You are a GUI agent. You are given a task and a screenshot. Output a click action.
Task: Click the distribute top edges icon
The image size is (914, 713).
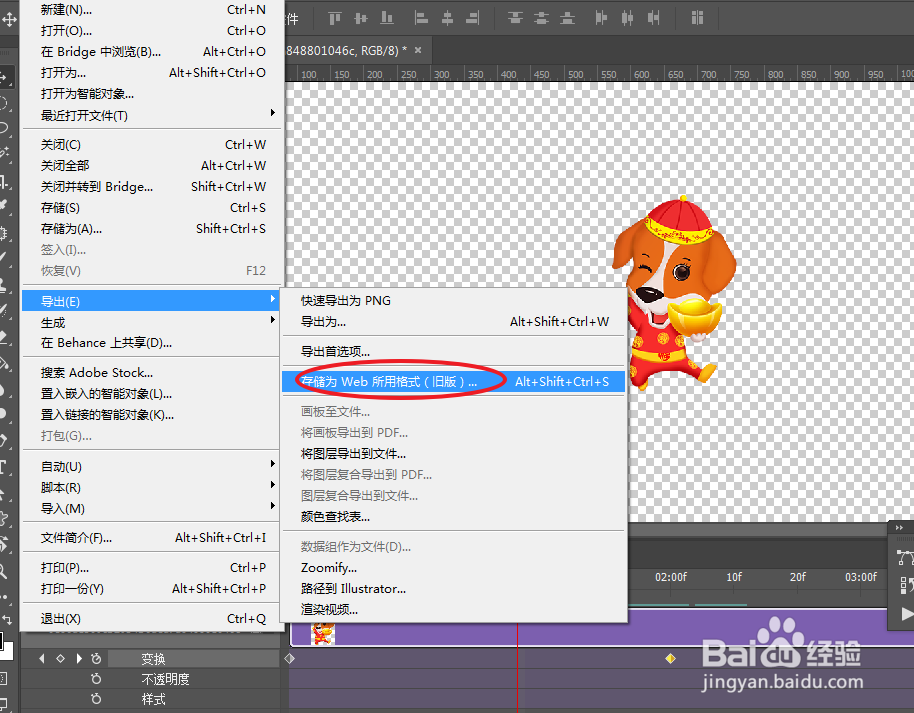pos(515,18)
